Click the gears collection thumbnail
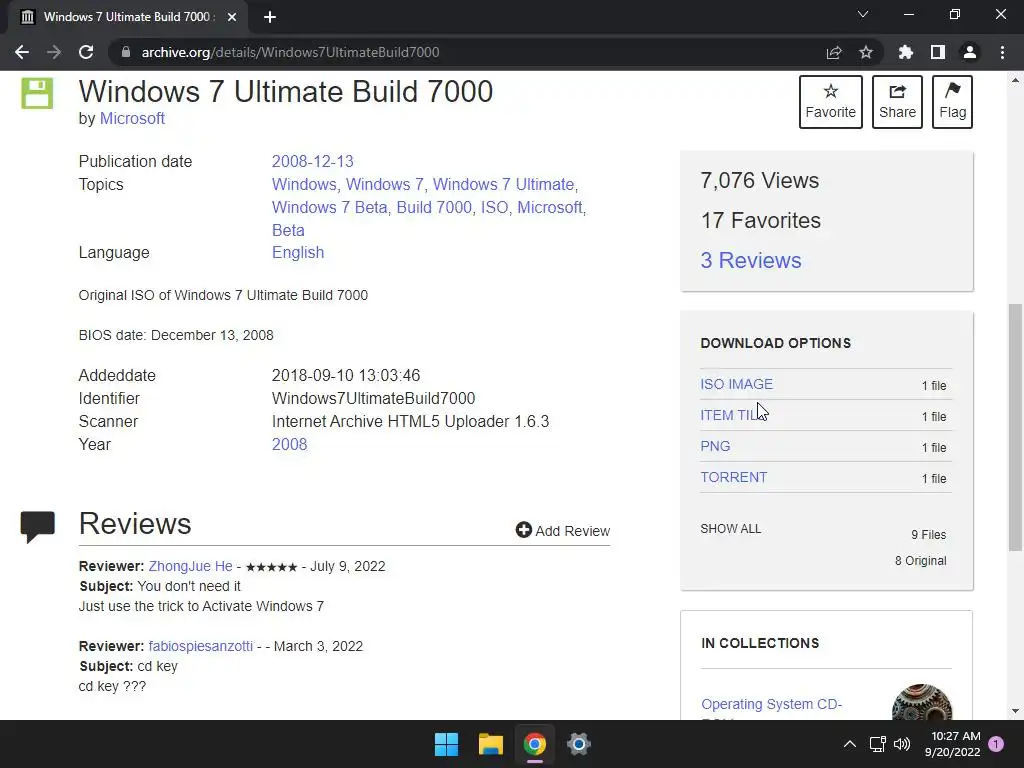Image resolution: width=1024 pixels, height=768 pixels. [921, 702]
